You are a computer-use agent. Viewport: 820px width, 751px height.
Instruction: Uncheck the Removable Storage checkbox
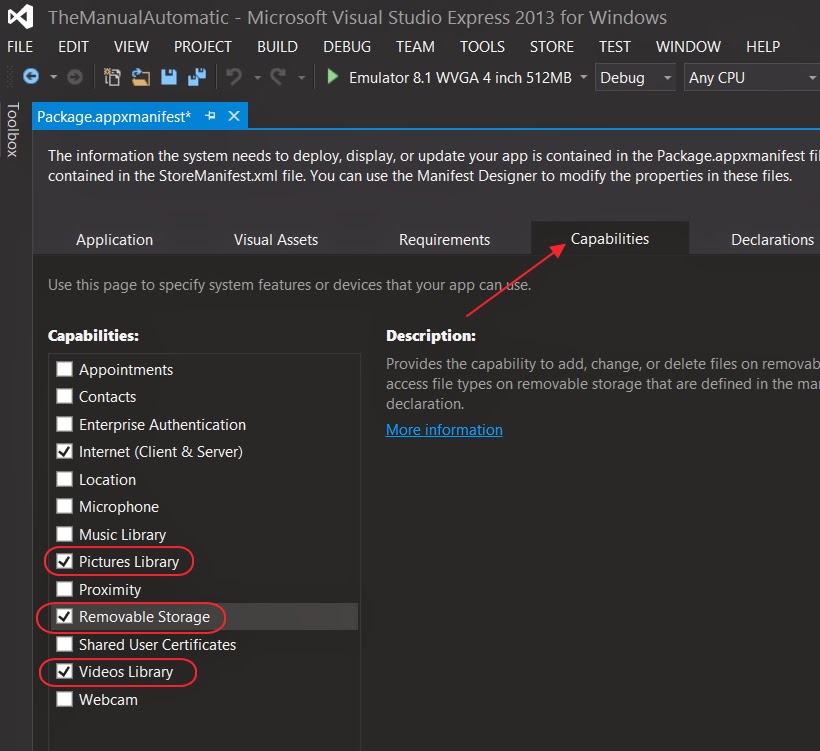pyautogui.click(x=64, y=616)
